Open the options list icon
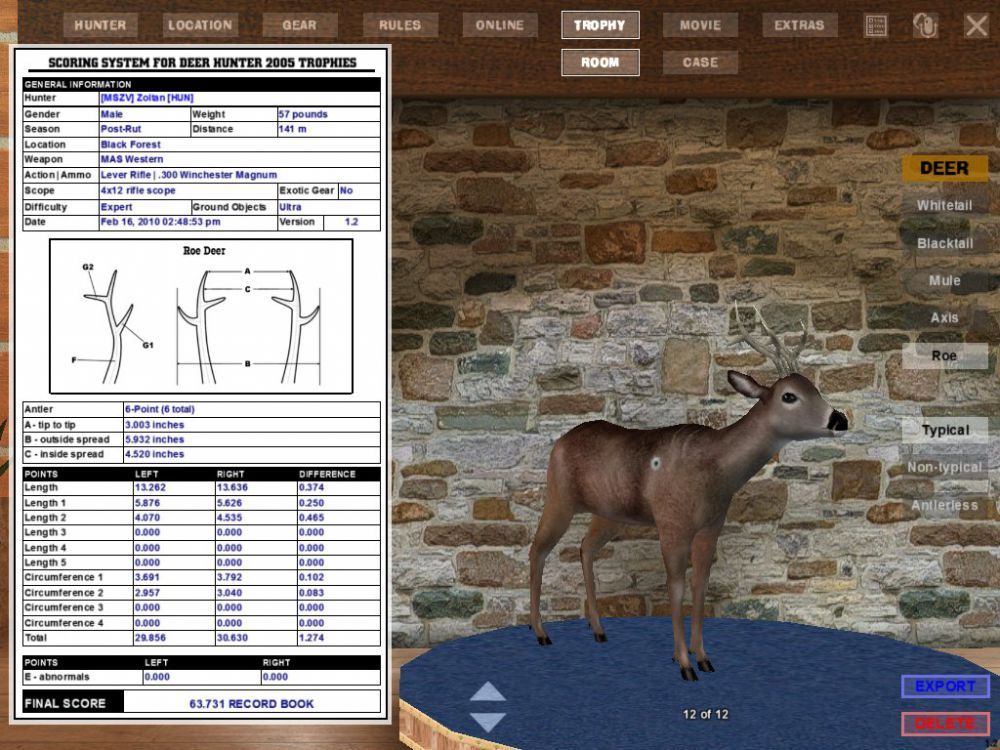Screen dimensions: 1000x750 [x=876, y=26]
